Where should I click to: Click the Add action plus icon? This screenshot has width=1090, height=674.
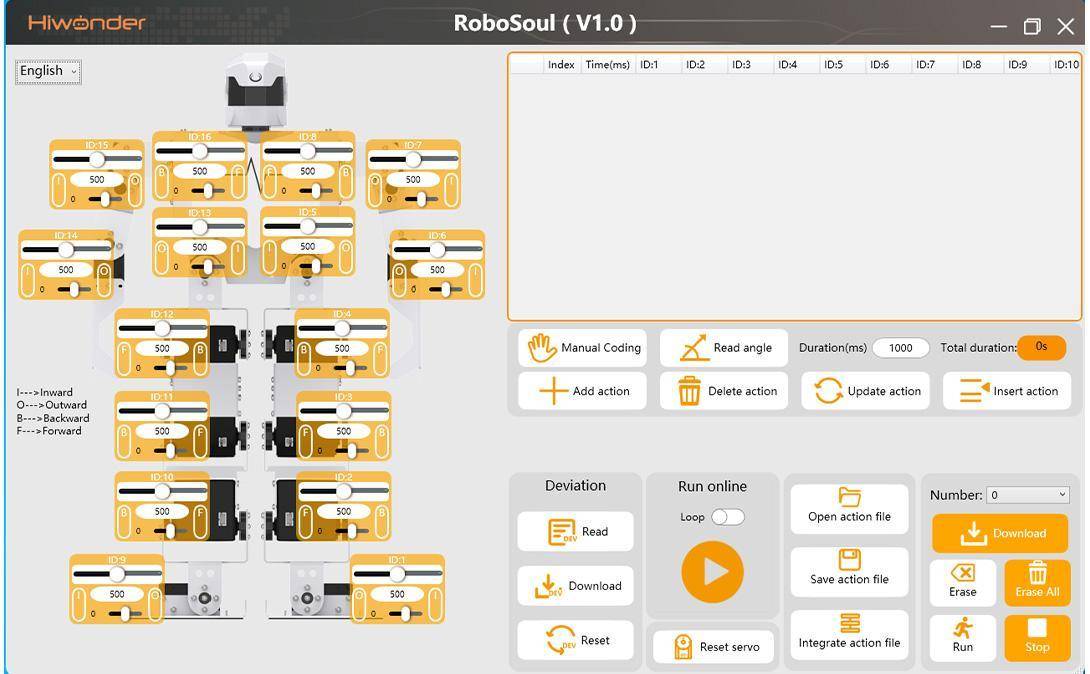[x=553, y=391]
